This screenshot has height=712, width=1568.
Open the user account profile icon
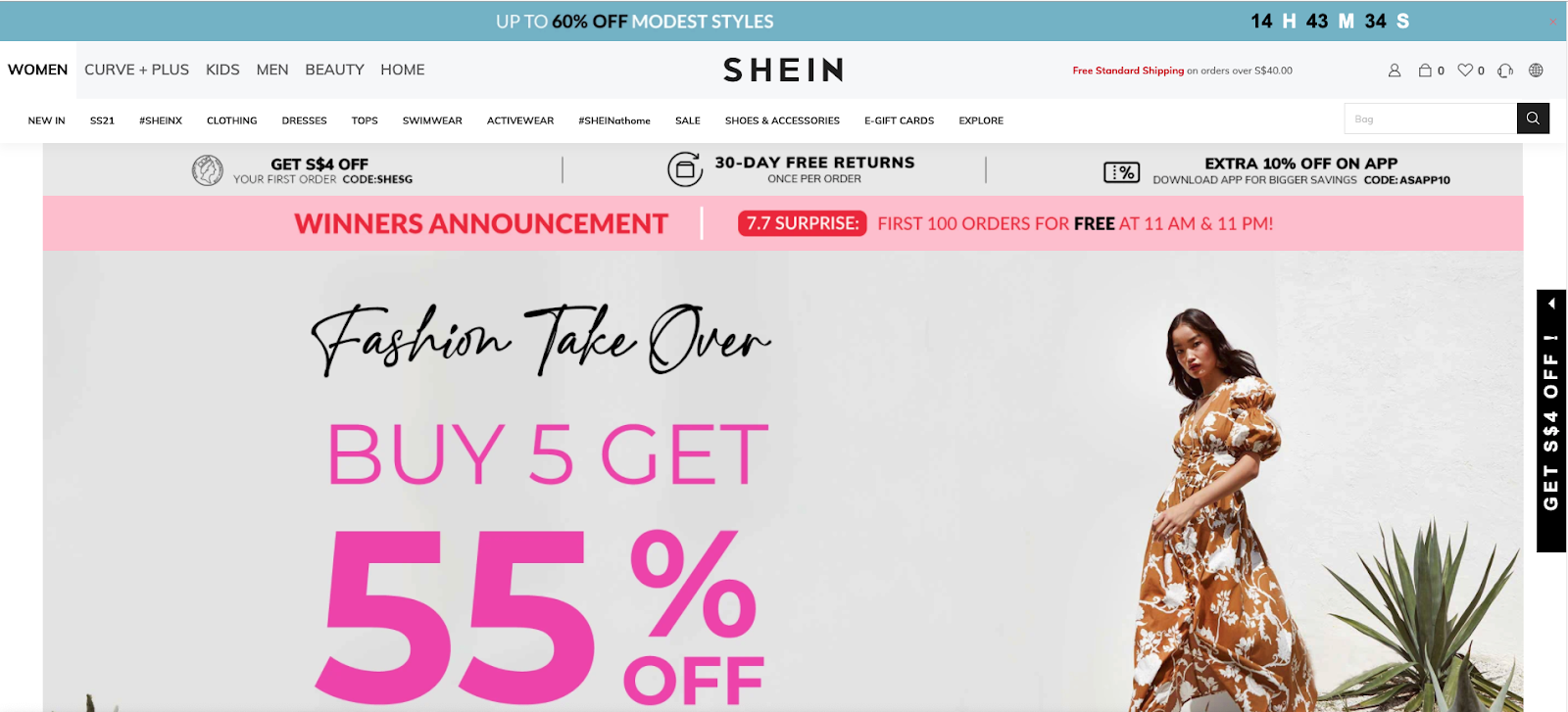pyautogui.click(x=1395, y=71)
